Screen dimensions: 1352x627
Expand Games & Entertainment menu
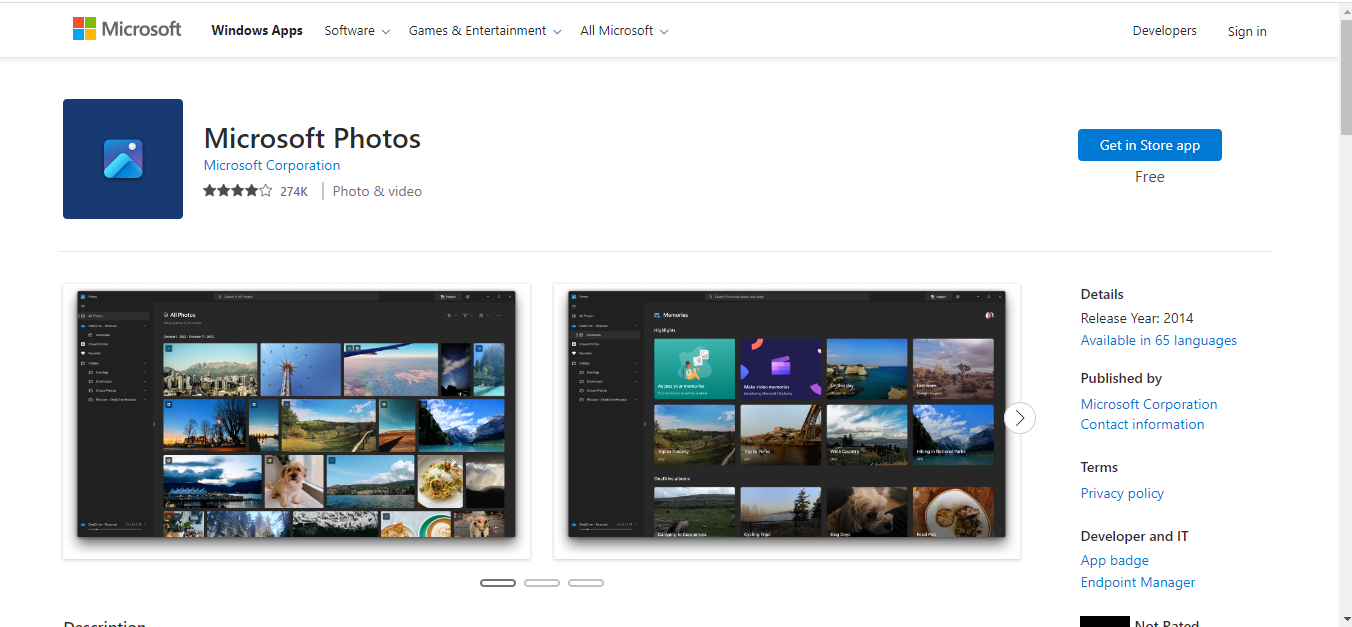pyautogui.click(x=485, y=30)
